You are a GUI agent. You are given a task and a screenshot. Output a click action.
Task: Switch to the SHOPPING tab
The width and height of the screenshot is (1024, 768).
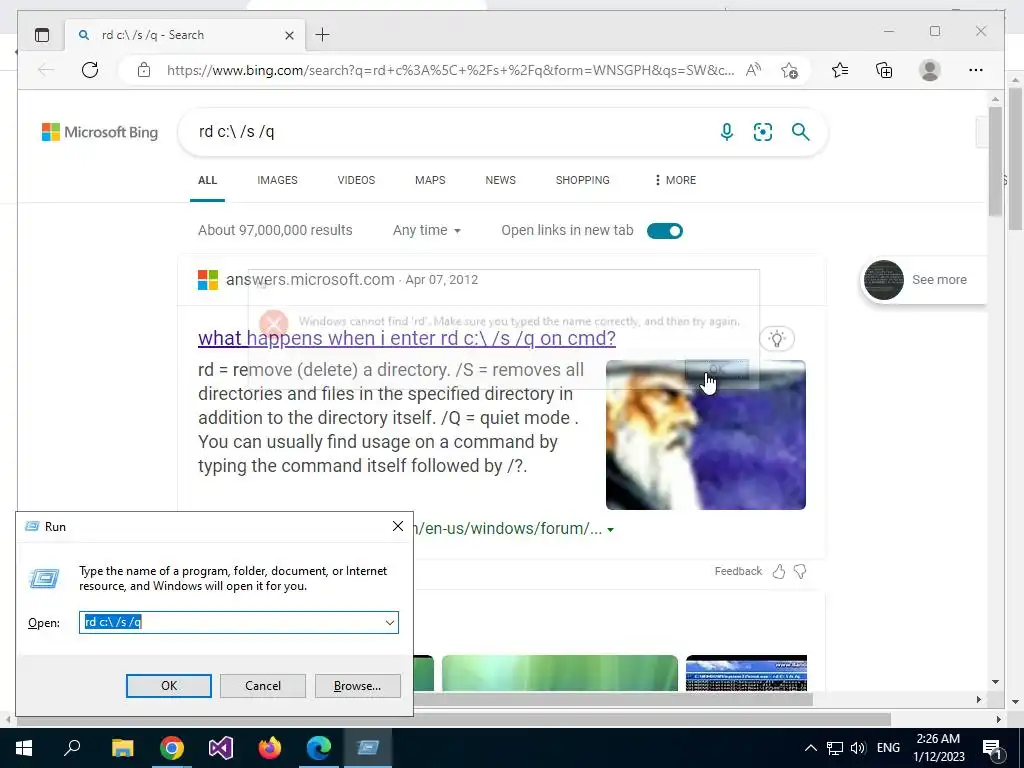click(583, 180)
